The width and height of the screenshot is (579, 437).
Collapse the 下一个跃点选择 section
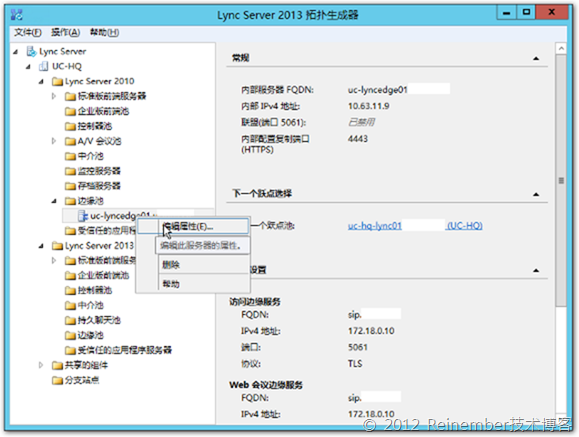point(536,194)
